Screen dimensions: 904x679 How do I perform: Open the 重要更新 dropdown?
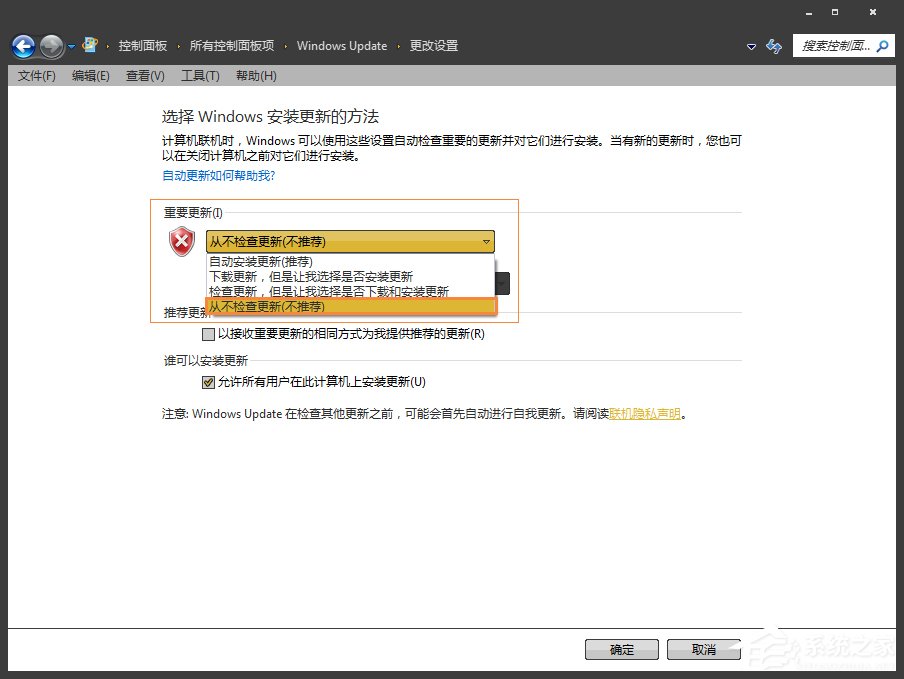coord(486,241)
